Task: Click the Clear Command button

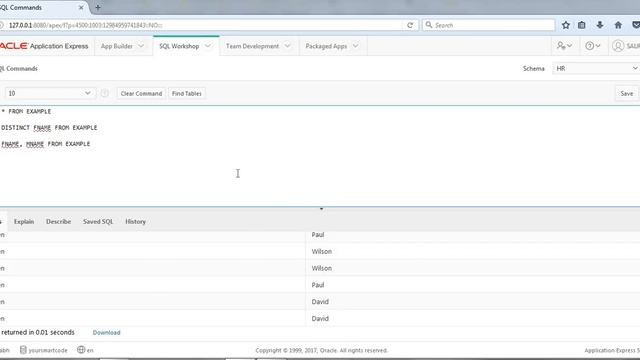Action: coord(141,93)
